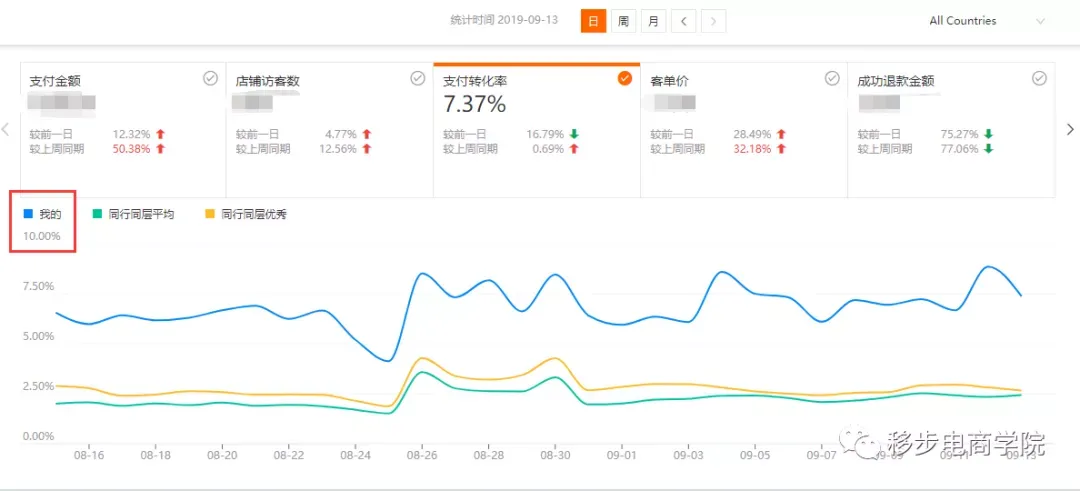Image resolution: width=1080 pixels, height=491 pixels.
Task: Click the 4.77% daily change in 店铺访客数
Action: pos(341,134)
